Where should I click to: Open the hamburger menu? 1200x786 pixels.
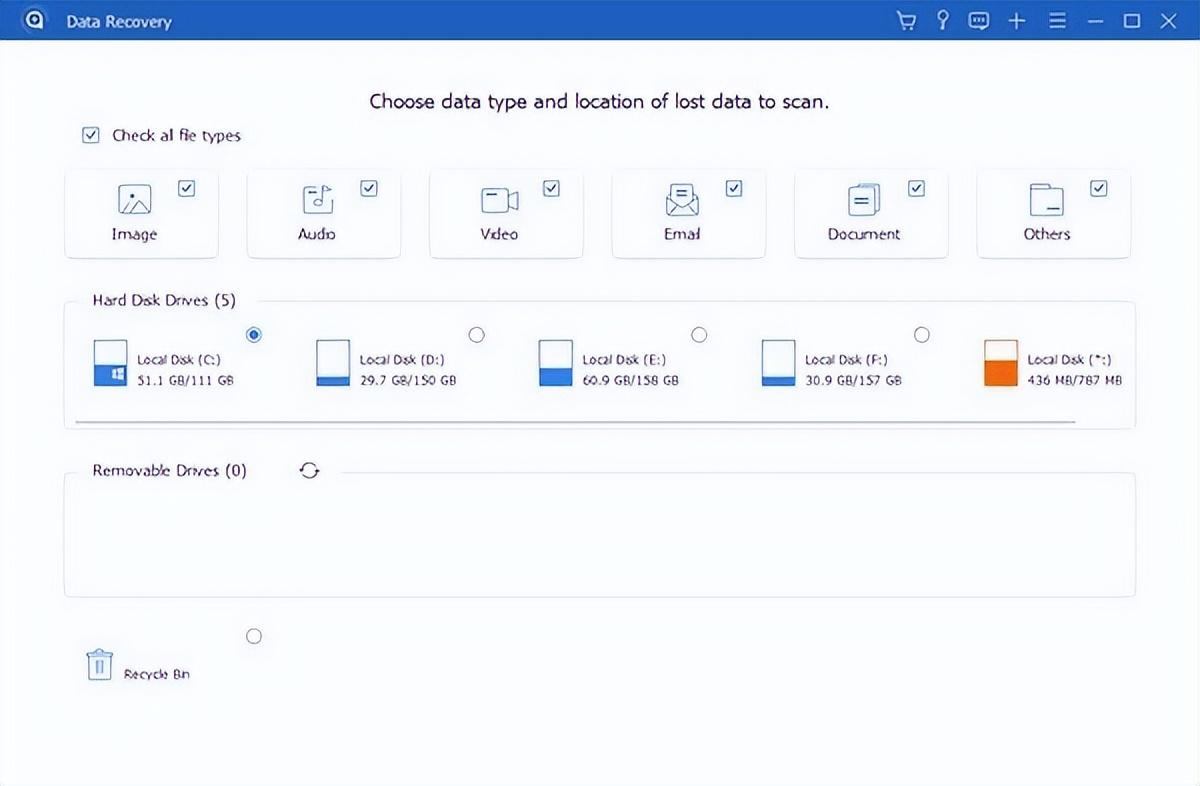click(x=1057, y=21)
